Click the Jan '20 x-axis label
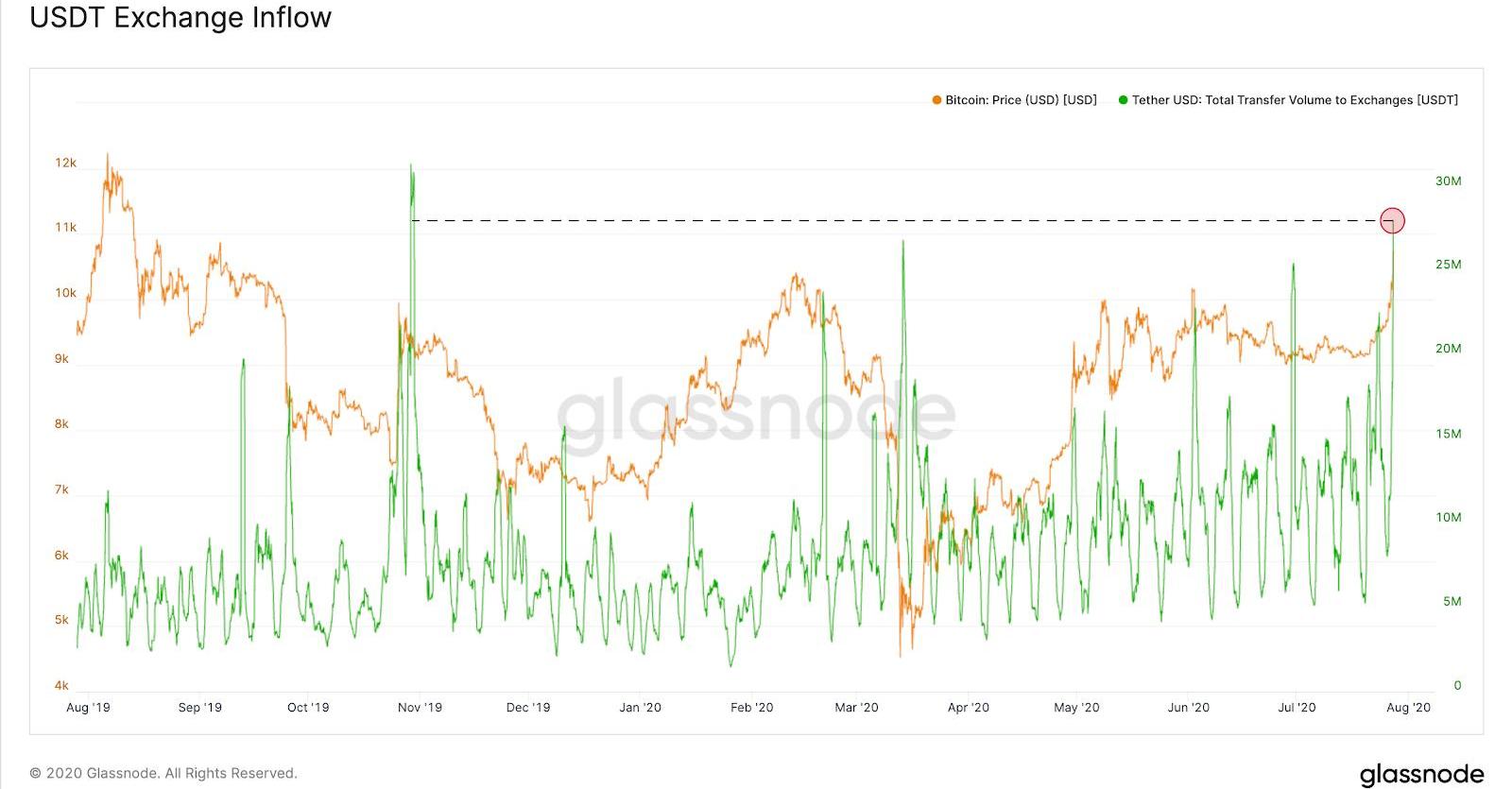 click(x=640, y=708)
